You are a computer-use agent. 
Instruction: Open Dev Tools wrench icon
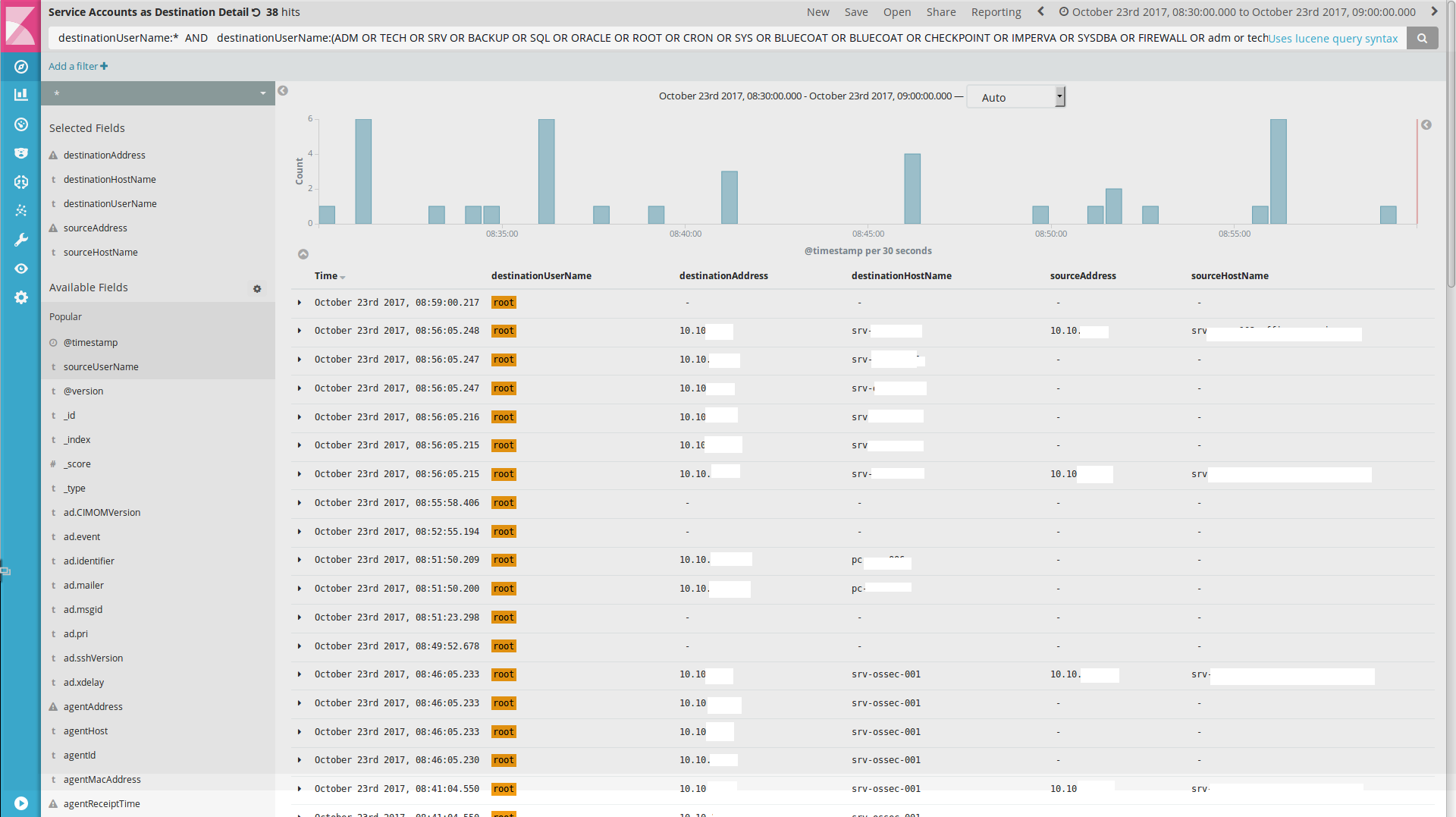[21, 240]
